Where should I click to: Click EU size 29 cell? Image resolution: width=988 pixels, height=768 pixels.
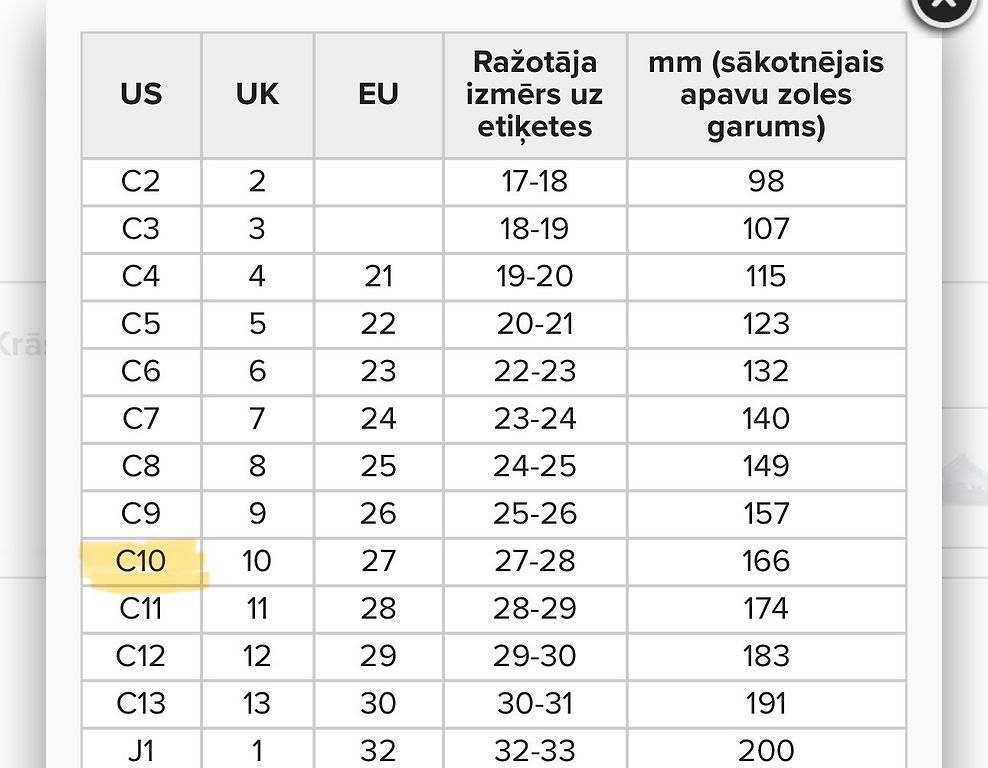(x=379, y=656)
